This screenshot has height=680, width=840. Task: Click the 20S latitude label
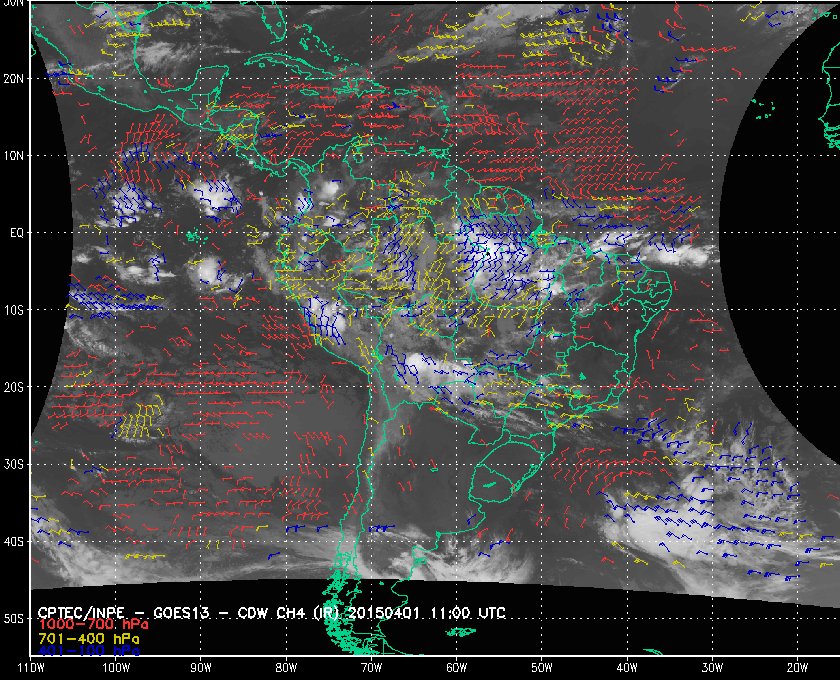tap(13, 387)
